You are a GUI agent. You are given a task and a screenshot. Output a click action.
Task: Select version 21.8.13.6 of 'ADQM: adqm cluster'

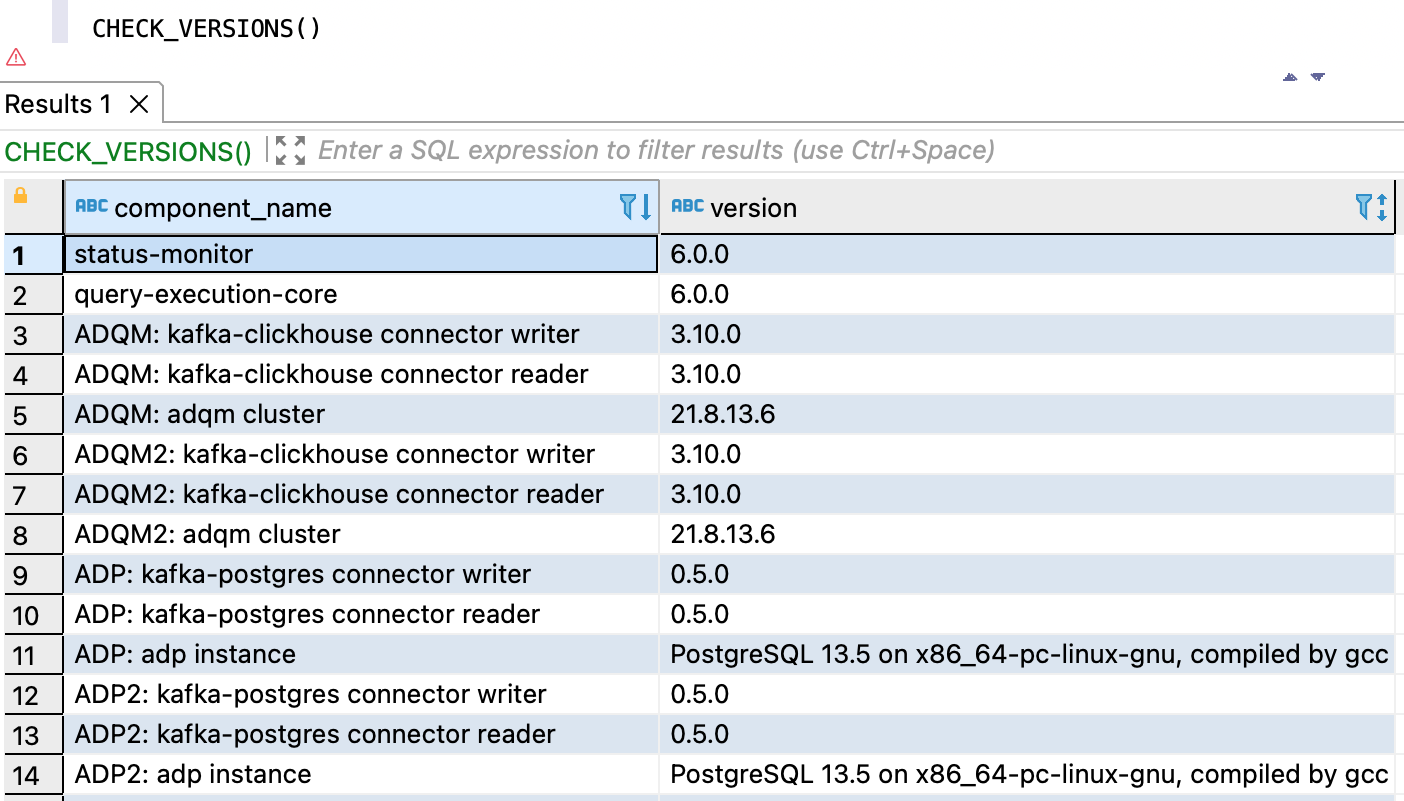(x=1027, y=414)
